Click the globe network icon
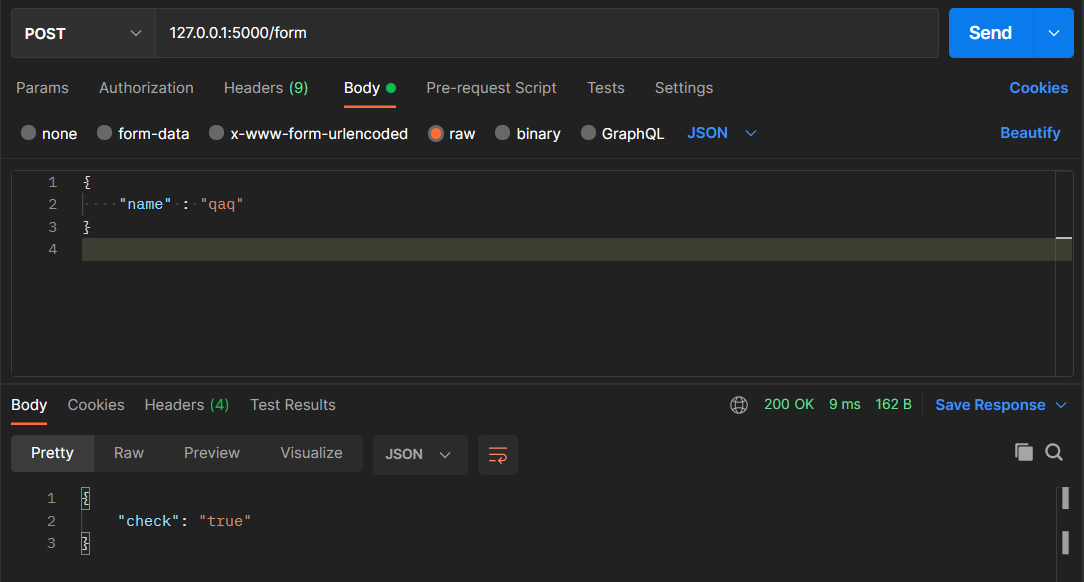Viewport: 1084px width, 582px height. (739, 405)
